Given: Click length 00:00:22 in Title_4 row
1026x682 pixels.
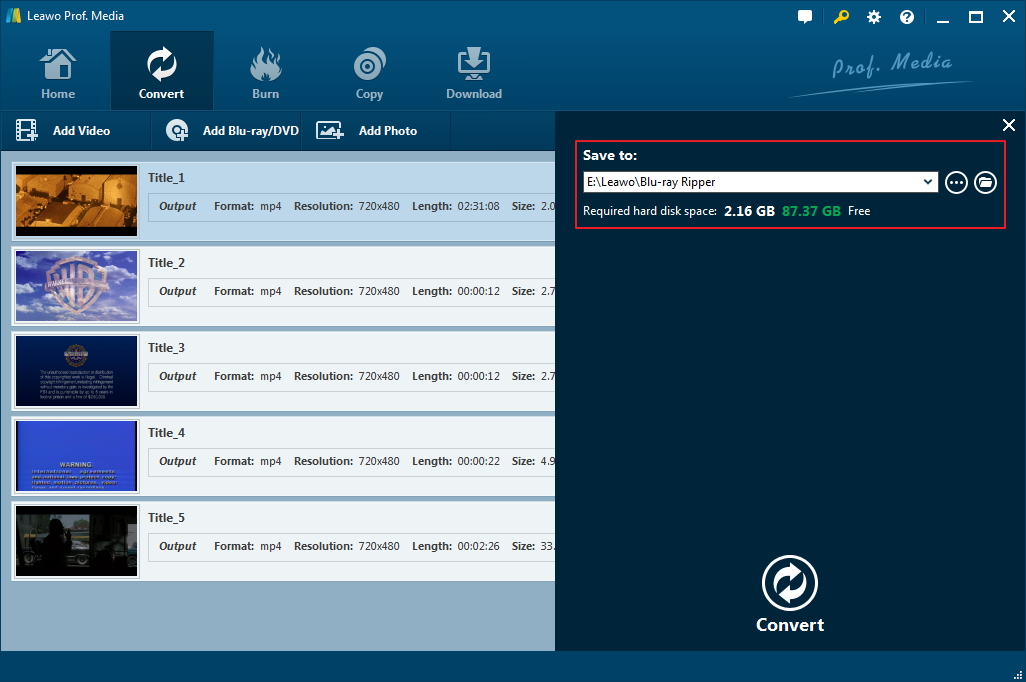Looking at the screenshot, I should click(x=478, y=461).
